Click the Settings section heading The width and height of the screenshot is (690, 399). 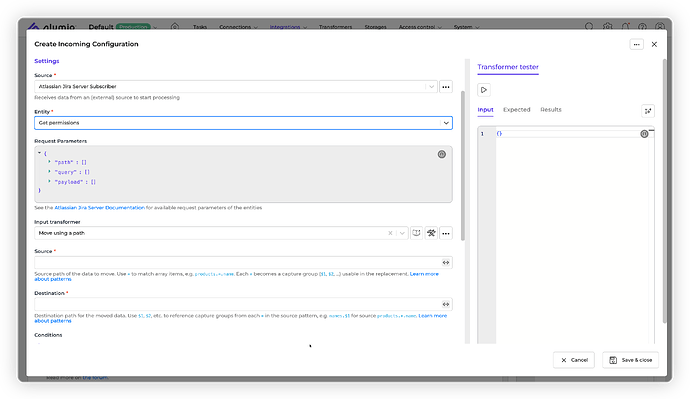tap(47, 61)
